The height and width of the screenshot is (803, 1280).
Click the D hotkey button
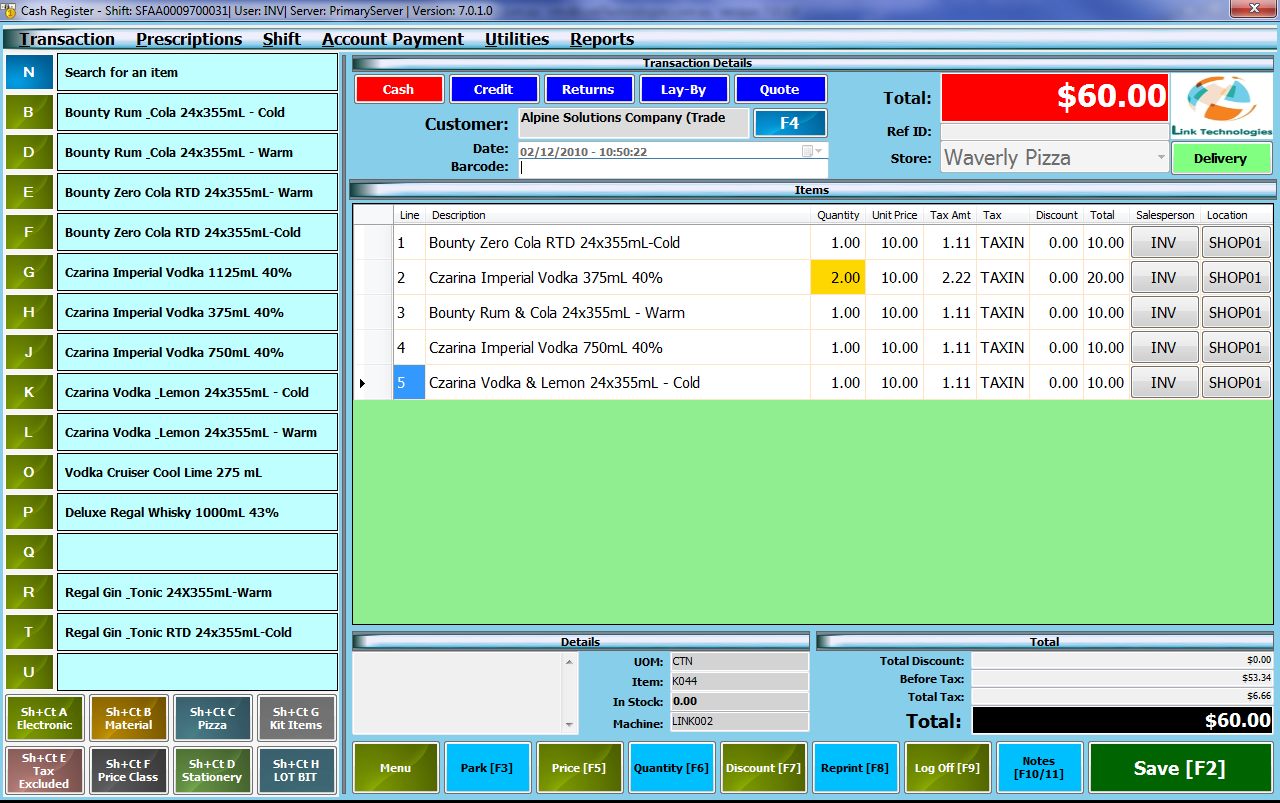click(29, 152)
